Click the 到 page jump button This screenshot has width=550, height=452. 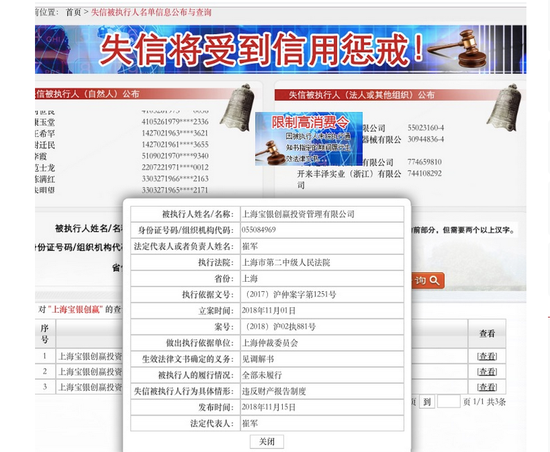coord(427,402)
